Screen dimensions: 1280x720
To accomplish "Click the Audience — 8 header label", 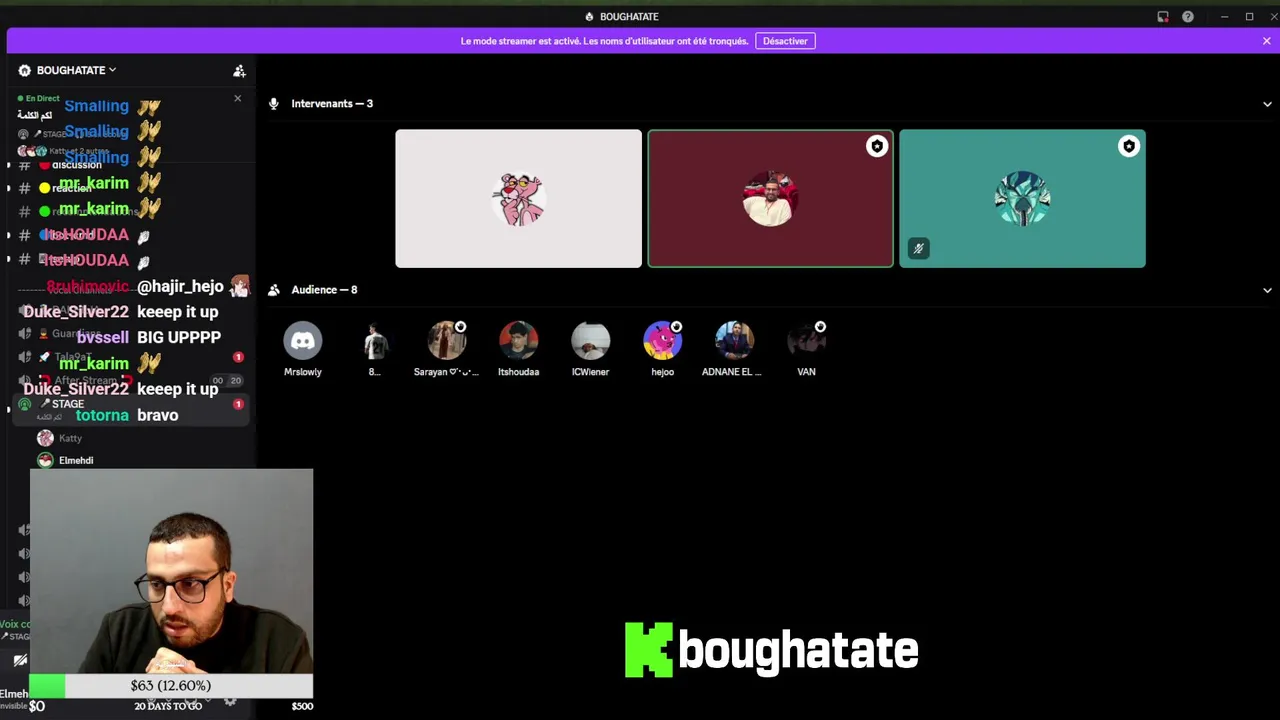I will point(324,290).
